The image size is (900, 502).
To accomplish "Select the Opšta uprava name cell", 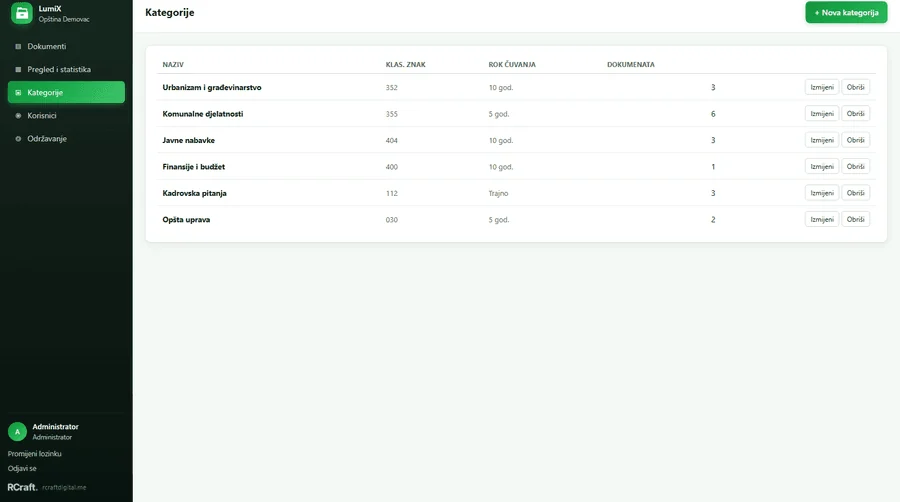I will coord(186,220).
